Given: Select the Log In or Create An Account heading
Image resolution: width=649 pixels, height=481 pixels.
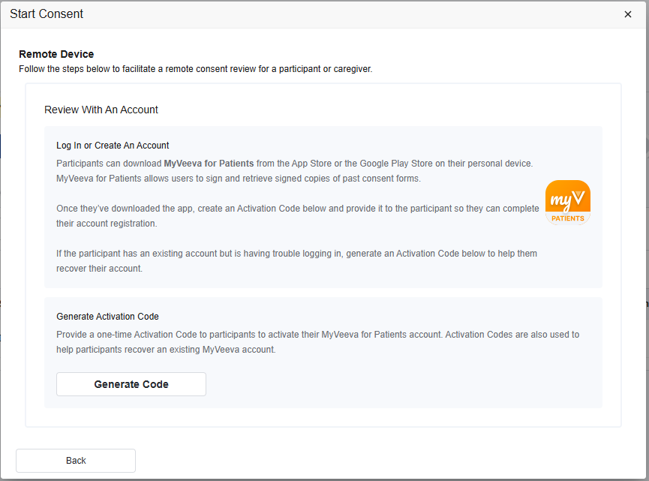Looking at the screenshot, I should point(113,145).
